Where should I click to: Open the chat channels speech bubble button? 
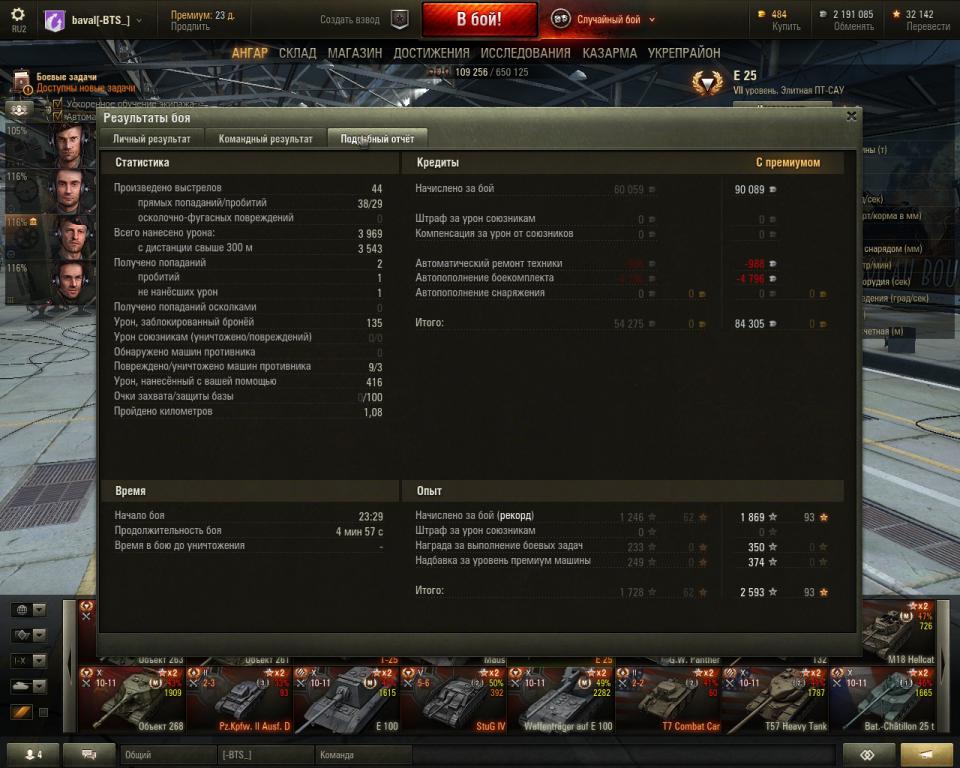point(89,755)
